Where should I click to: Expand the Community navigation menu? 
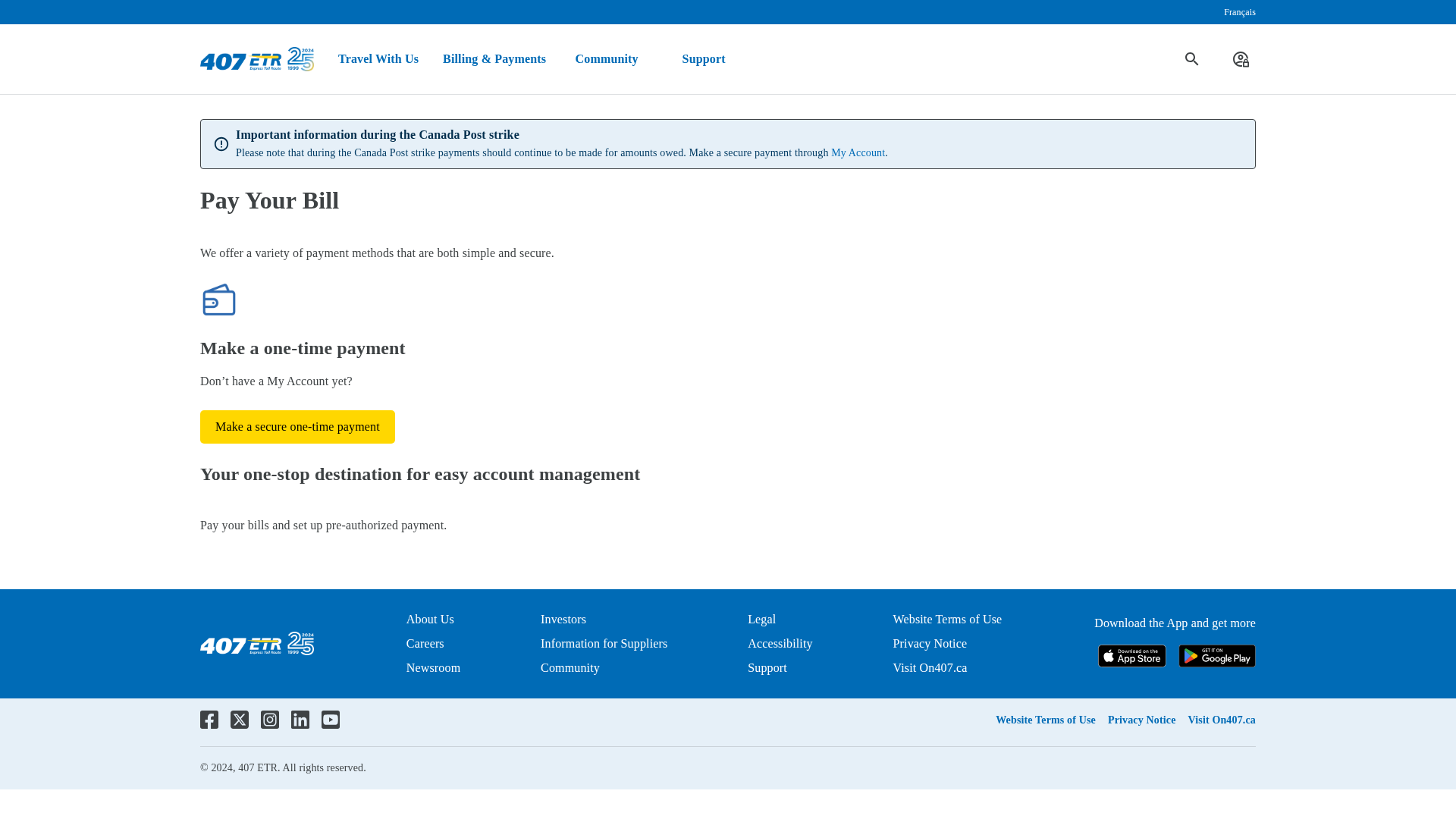pos(606,59)
